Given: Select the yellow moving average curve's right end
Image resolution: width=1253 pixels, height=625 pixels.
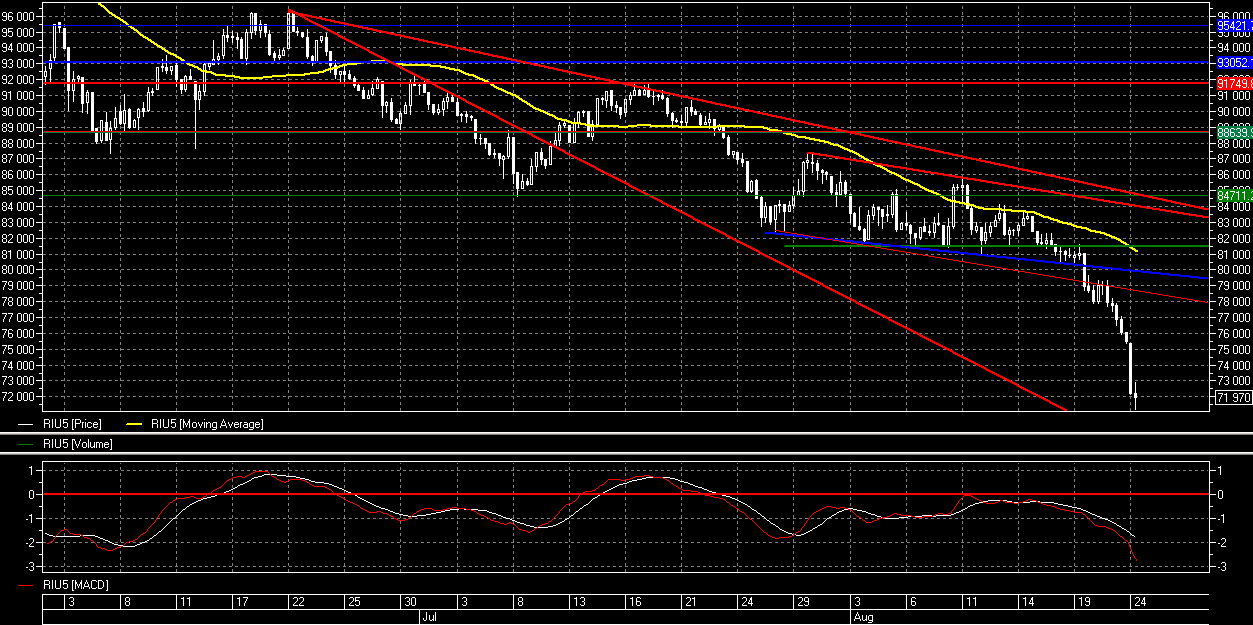Looking at the screenshot, I should coord(1134,250).
